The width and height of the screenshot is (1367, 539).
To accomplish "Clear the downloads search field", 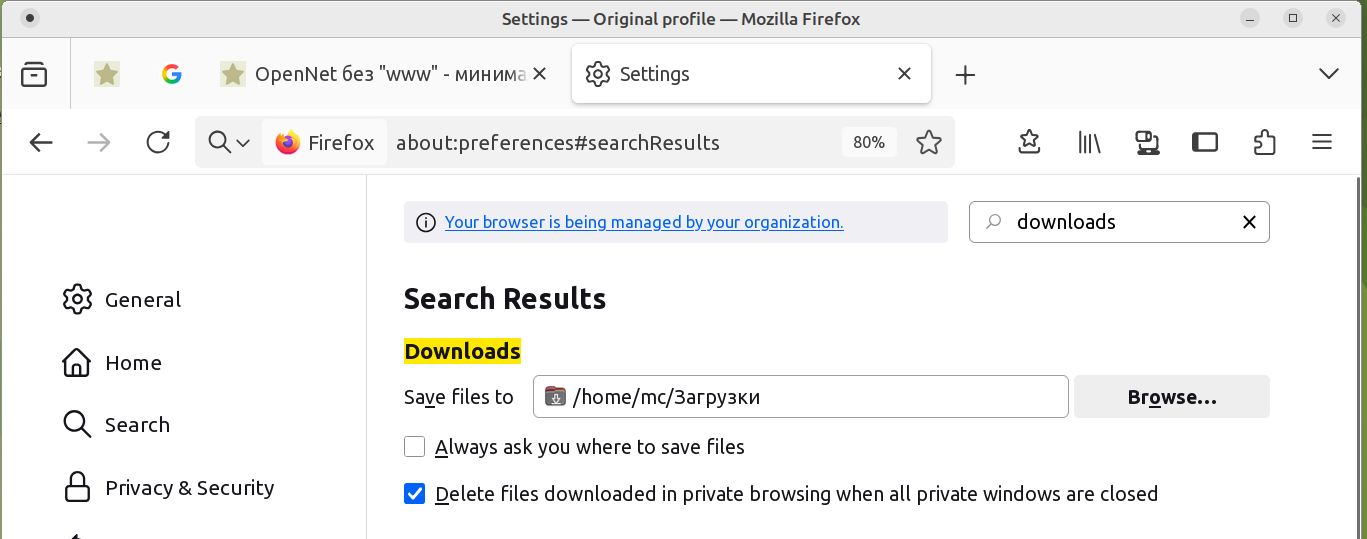I will coord(1249,222).
